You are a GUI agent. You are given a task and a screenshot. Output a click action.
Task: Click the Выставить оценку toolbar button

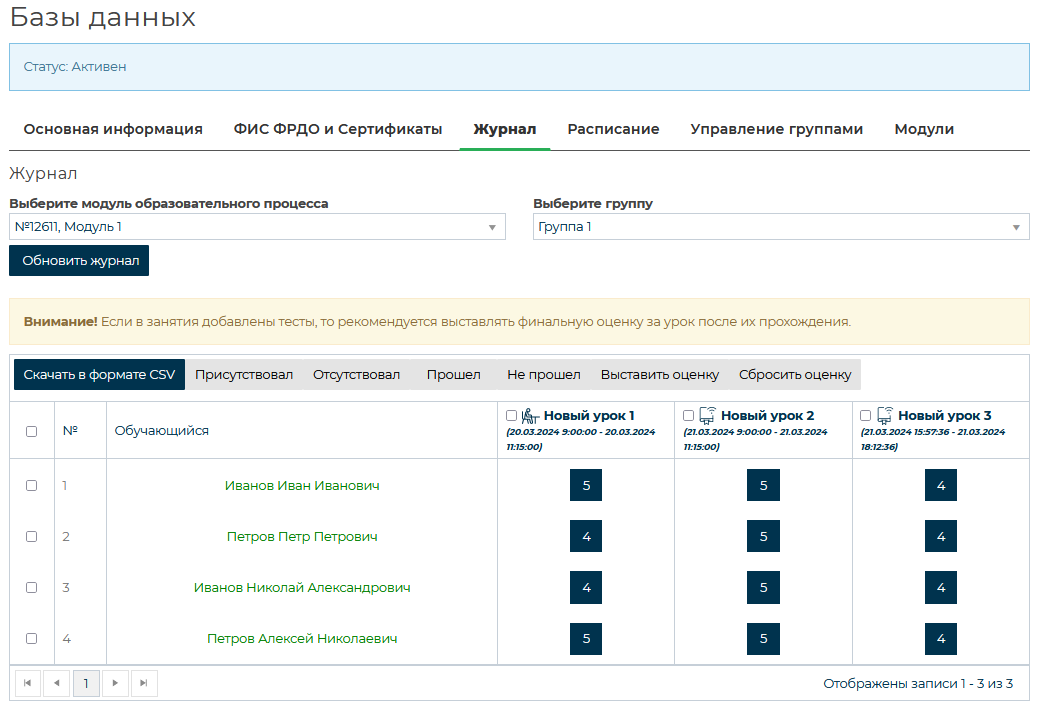coord(659,375)
